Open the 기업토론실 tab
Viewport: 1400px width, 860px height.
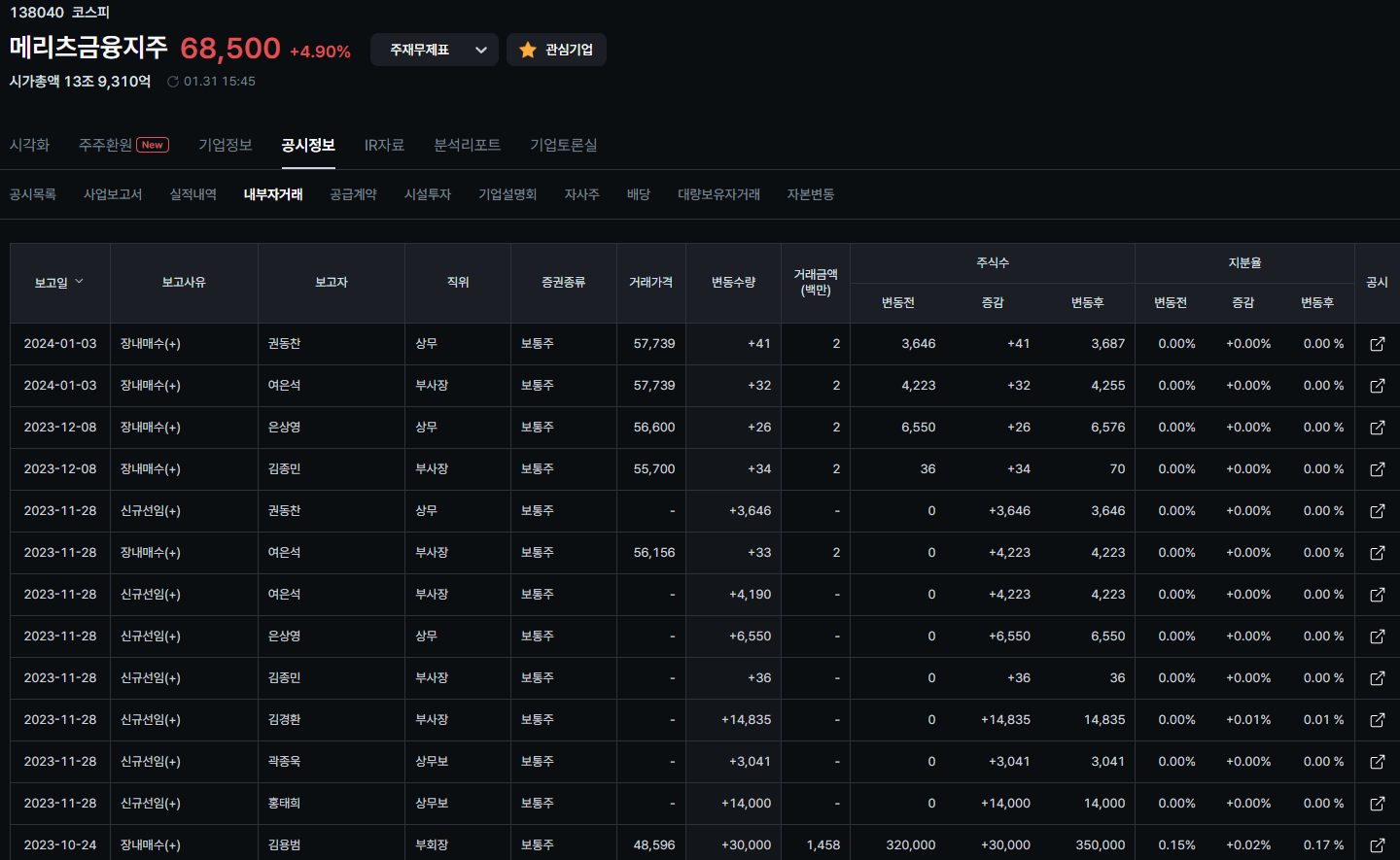564,145
